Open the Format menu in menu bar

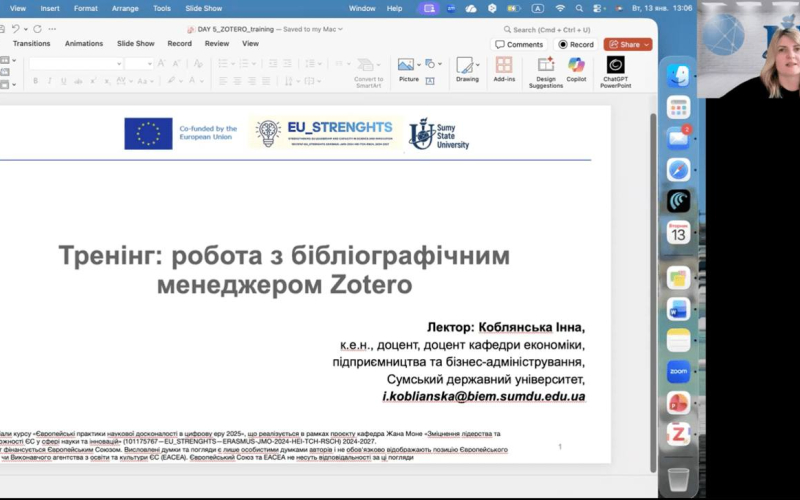pyautogui.click(x=85, y=8)
